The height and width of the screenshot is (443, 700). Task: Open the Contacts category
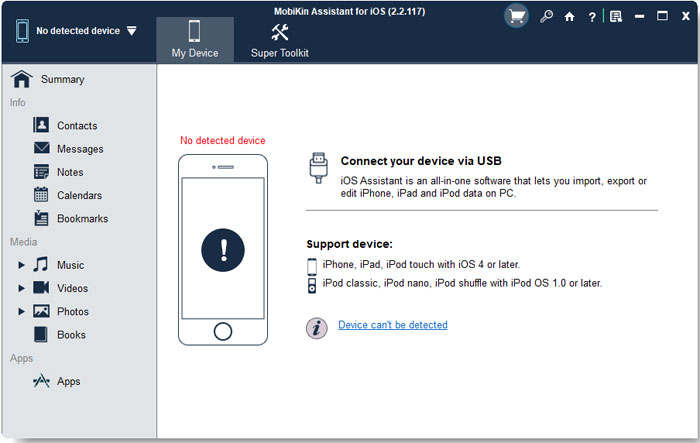point(77,126)
